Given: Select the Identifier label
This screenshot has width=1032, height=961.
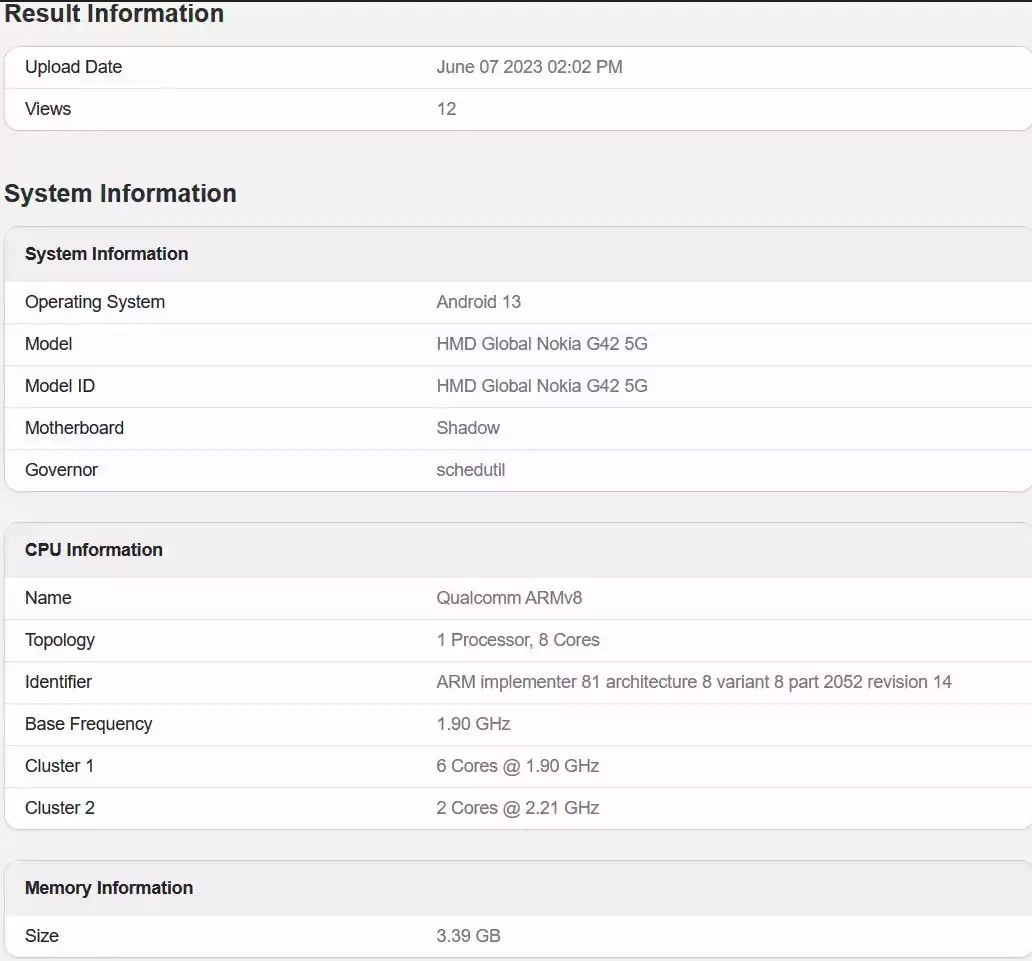Looking at the screenshot, I should (59, 683).
